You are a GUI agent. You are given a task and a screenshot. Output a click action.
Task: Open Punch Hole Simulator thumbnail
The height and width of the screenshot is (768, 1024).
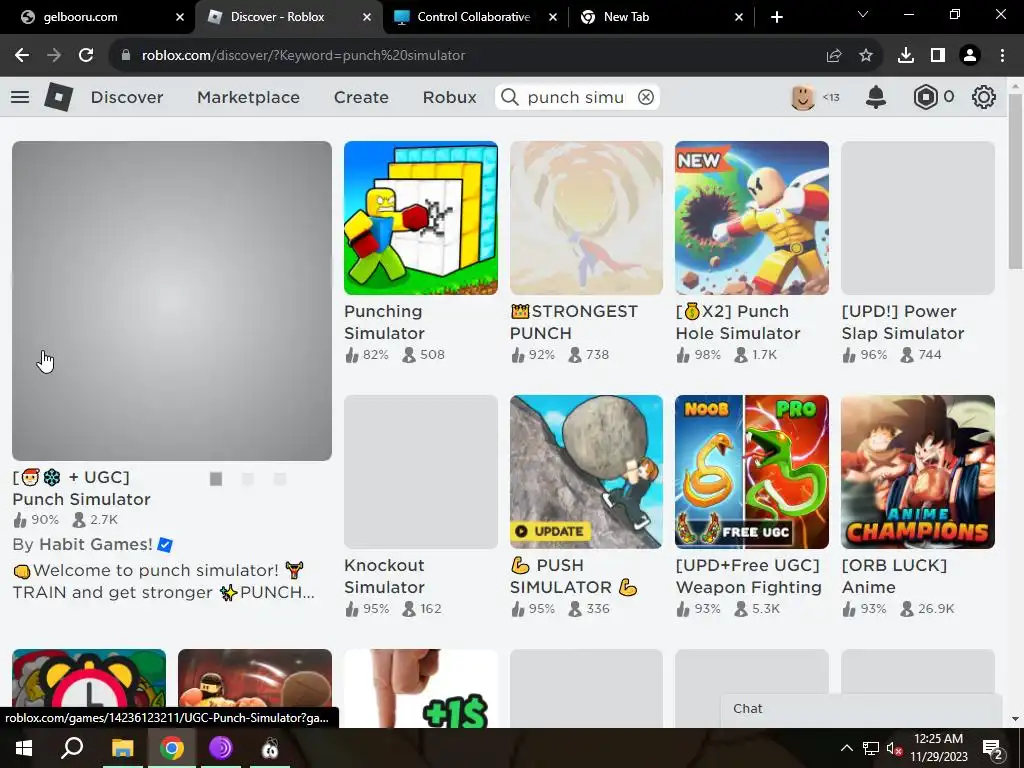752,217
